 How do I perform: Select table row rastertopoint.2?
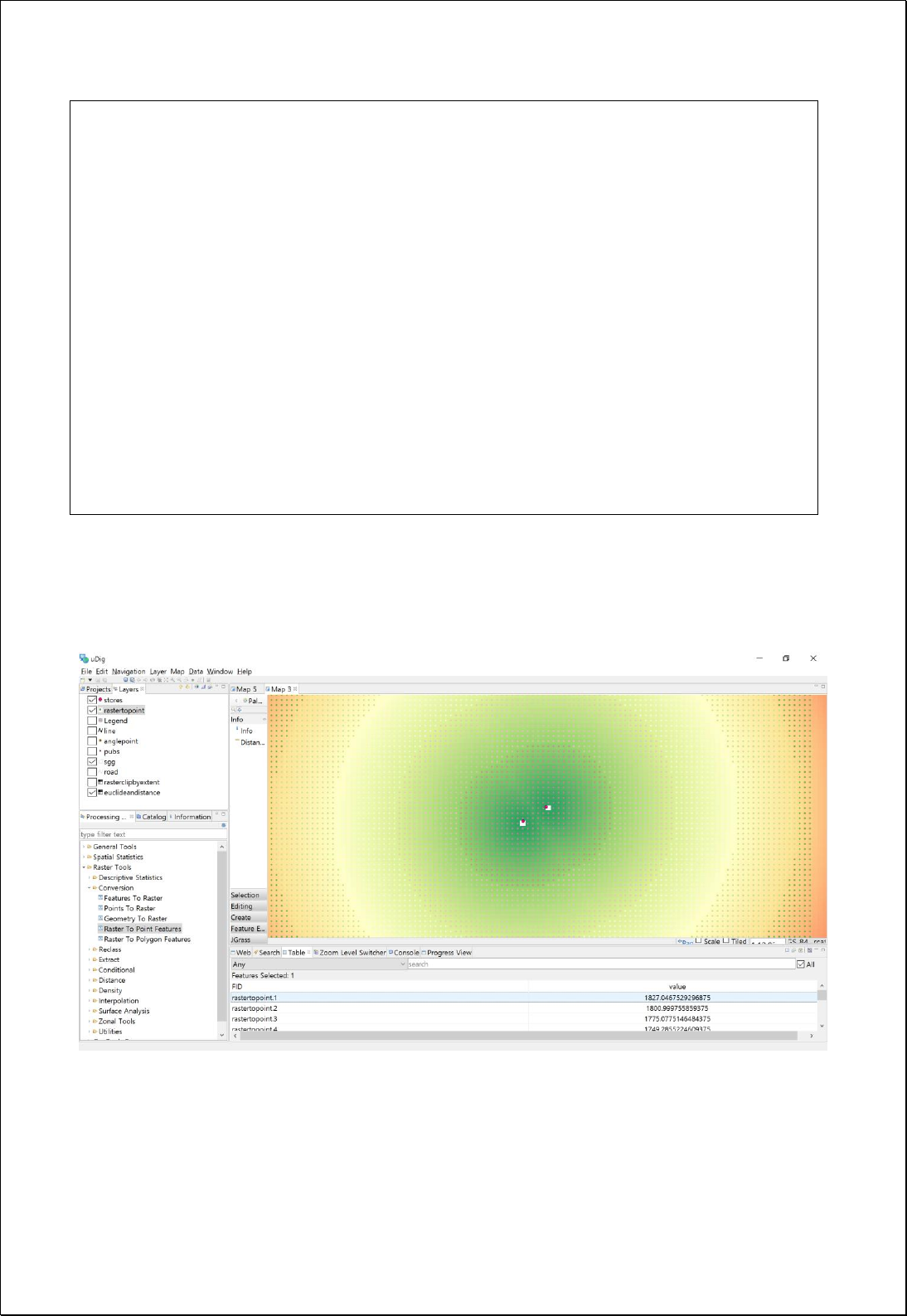[523, 1008]
